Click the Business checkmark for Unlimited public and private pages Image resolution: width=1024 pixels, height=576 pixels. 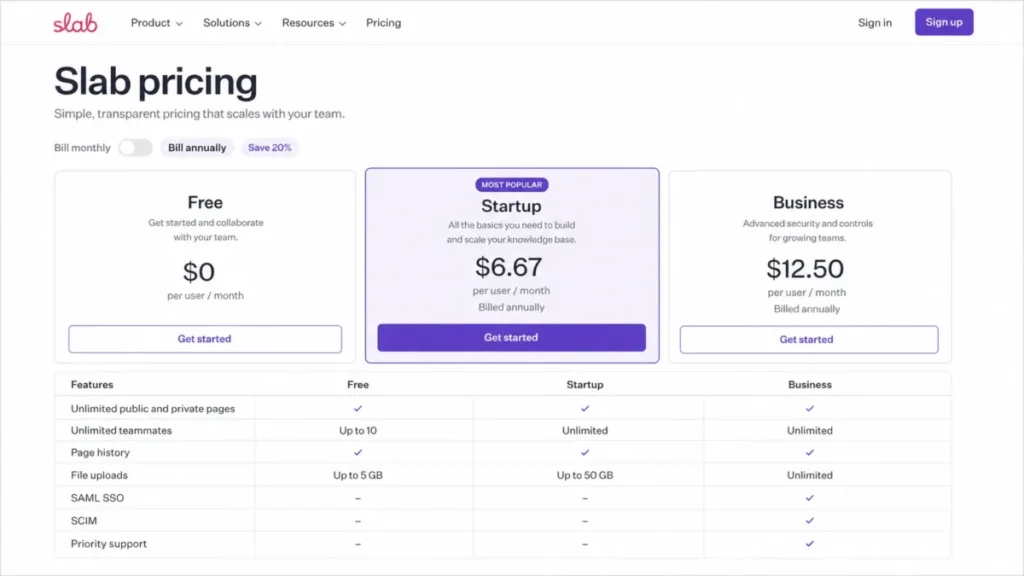[810, 409]
